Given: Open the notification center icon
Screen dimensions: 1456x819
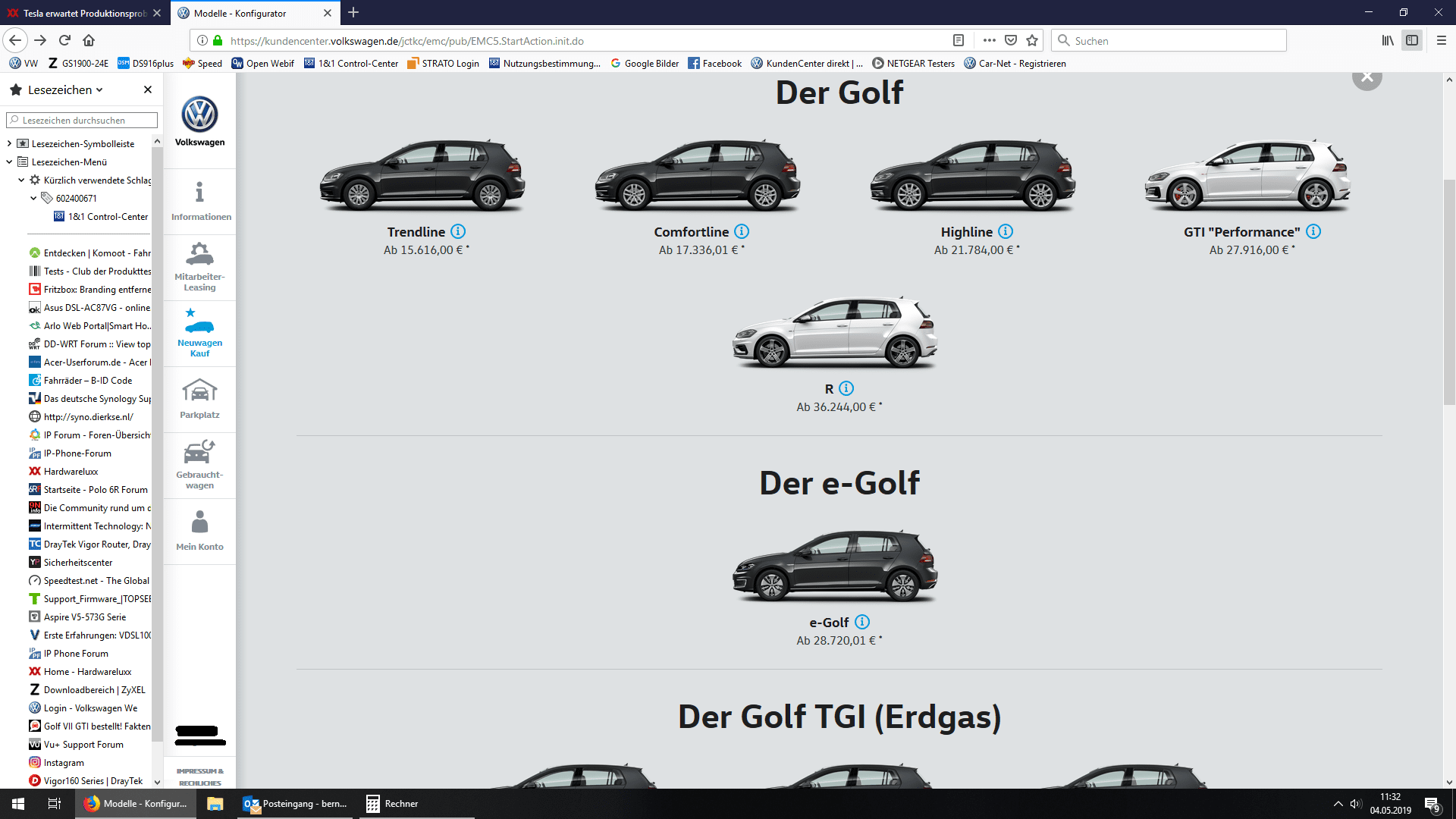Looking at the screenshot, I should click(x=1432, y=804).
